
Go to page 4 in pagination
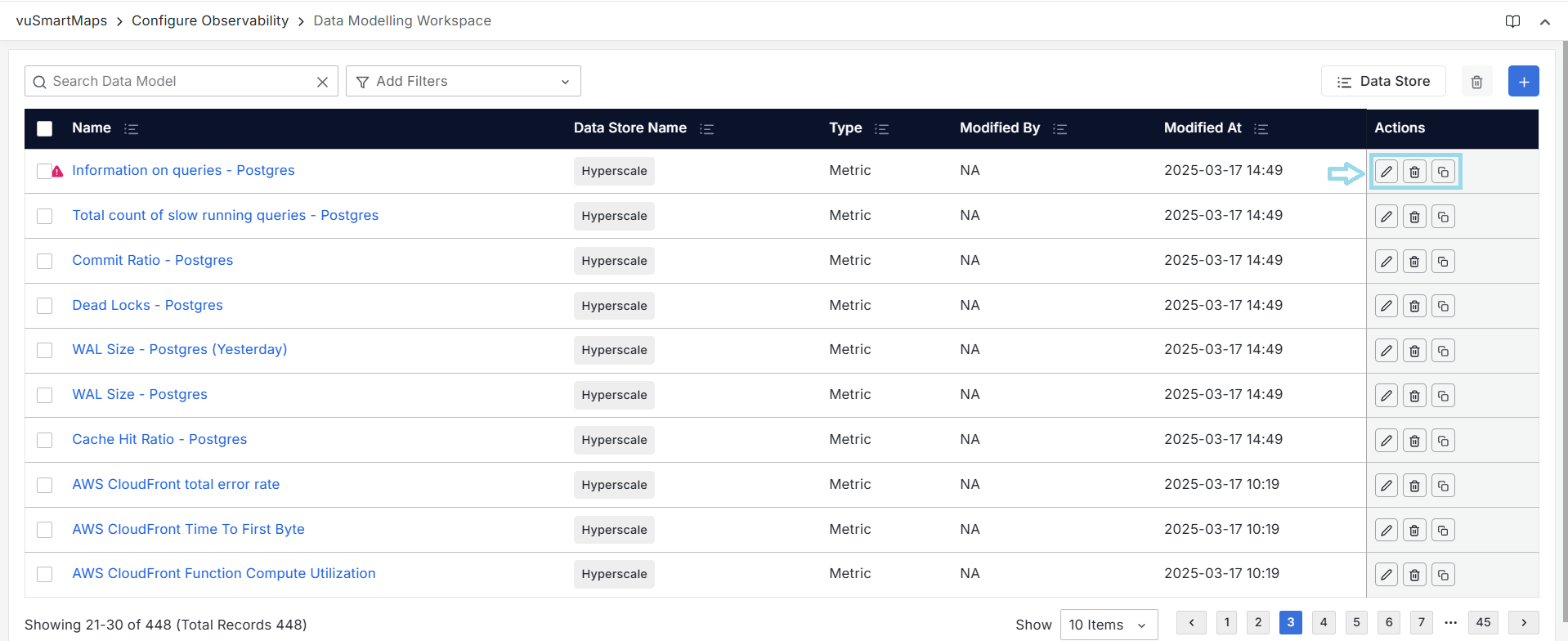point(1323,622)
